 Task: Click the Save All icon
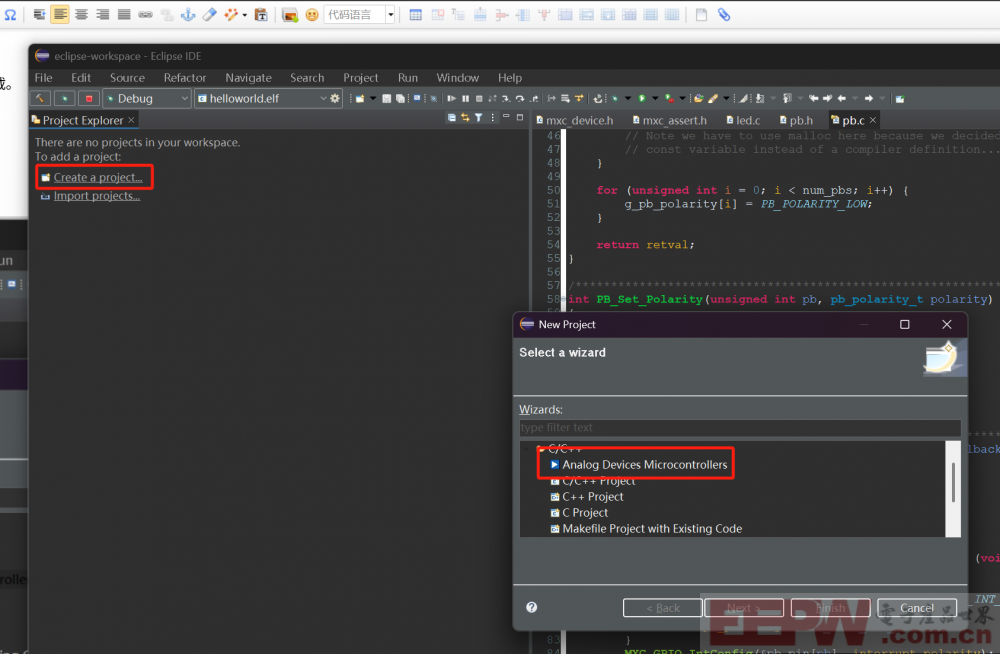tap(400, 98)
